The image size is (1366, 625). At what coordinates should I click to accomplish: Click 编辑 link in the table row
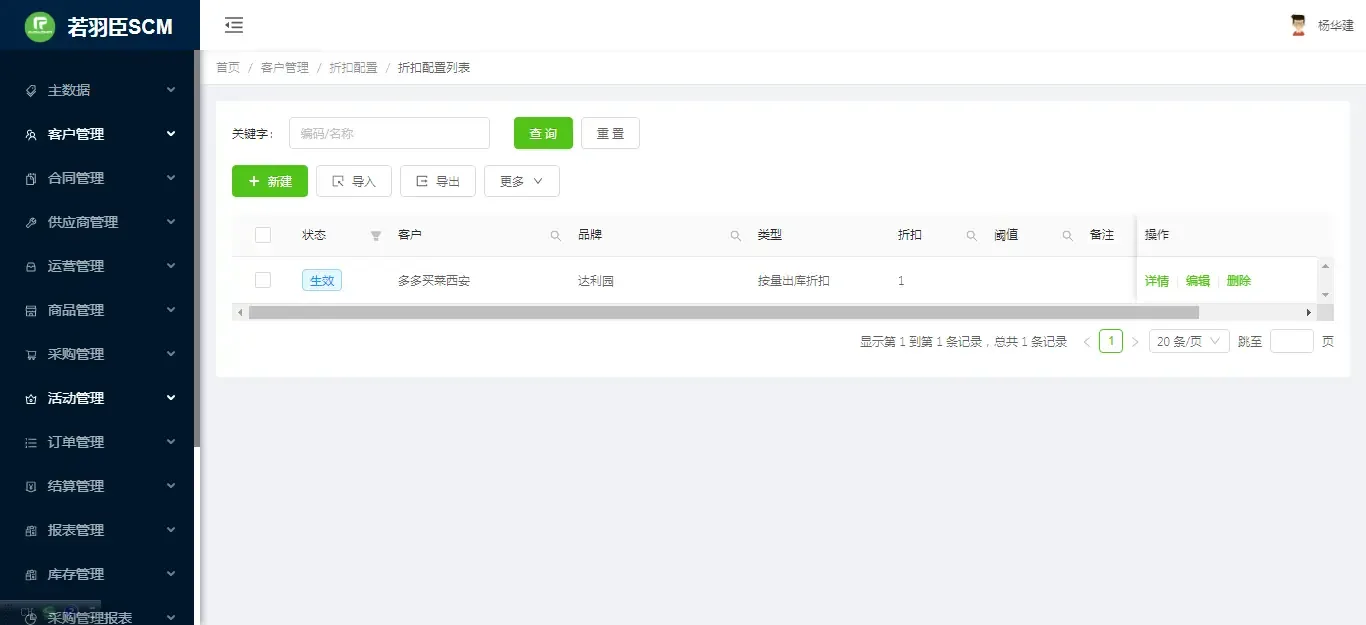click(x=1198, y=281)
